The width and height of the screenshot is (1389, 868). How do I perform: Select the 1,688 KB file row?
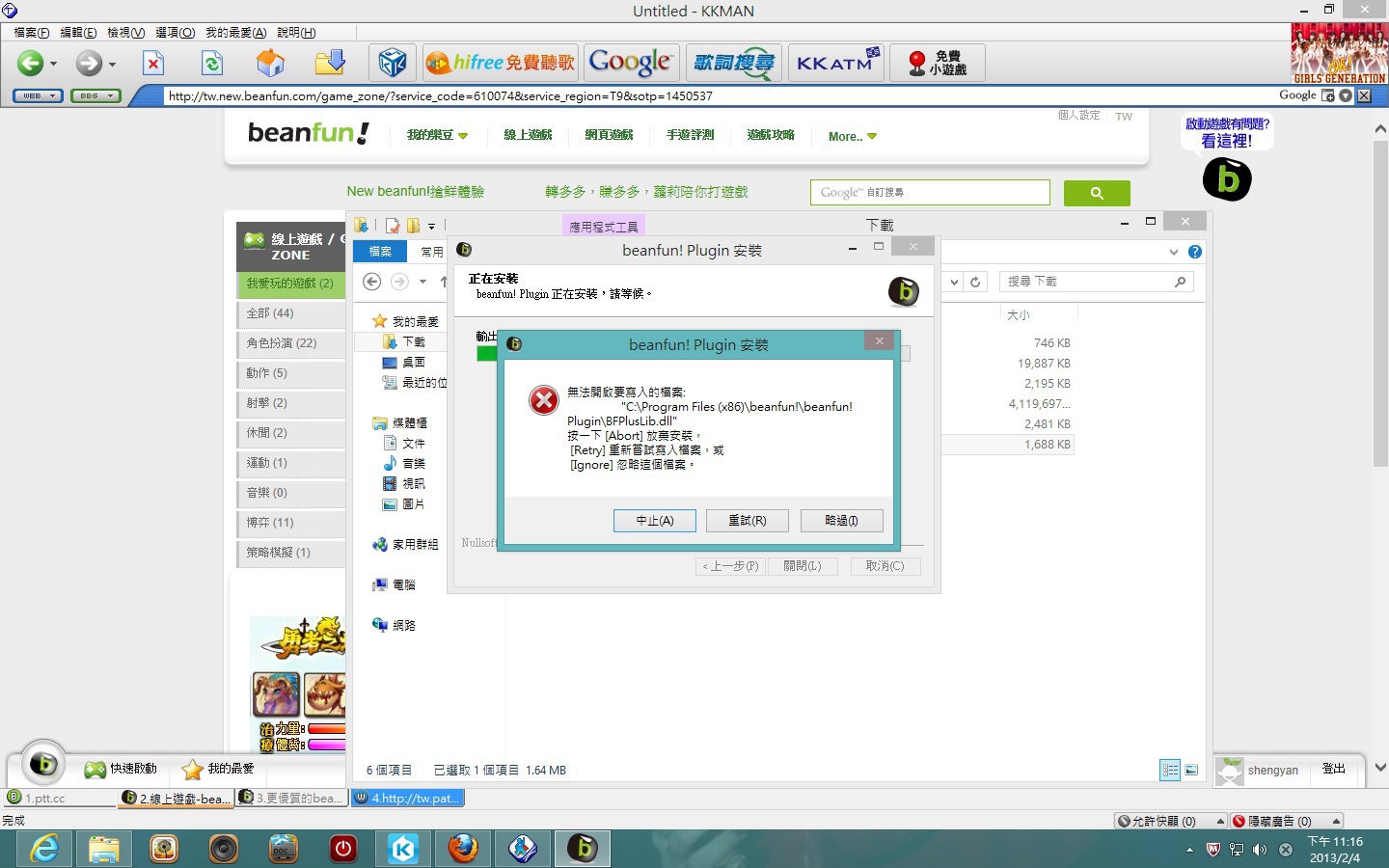tap(1009, 445)
